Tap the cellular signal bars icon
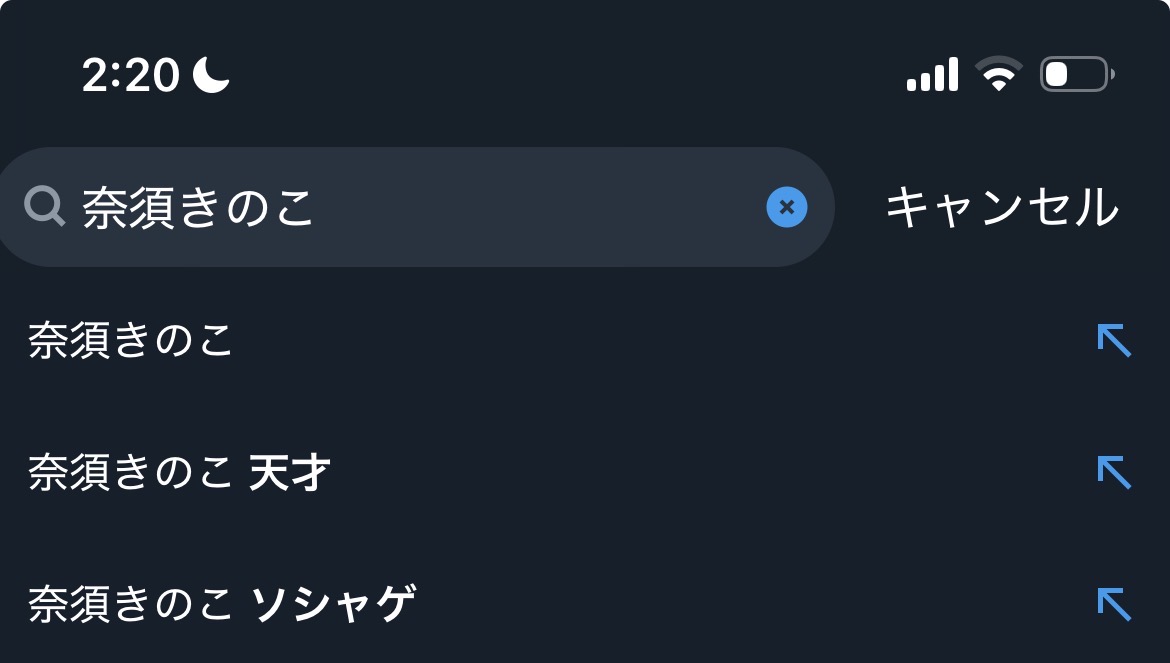Viewport: 1170px width, 663px height. pyautogui.click(x=932, y=75)
